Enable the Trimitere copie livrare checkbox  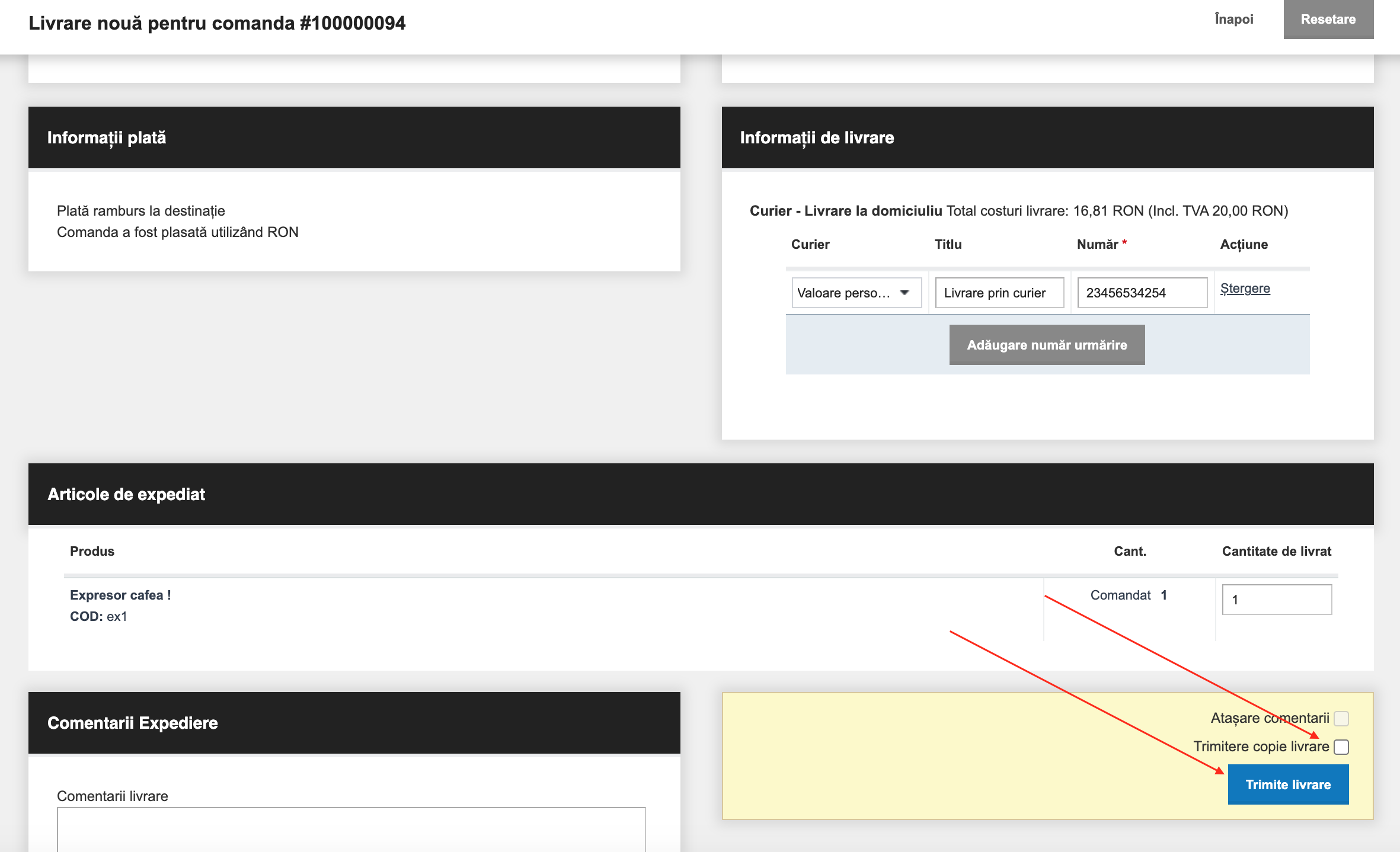click(x=1341, y=747)
